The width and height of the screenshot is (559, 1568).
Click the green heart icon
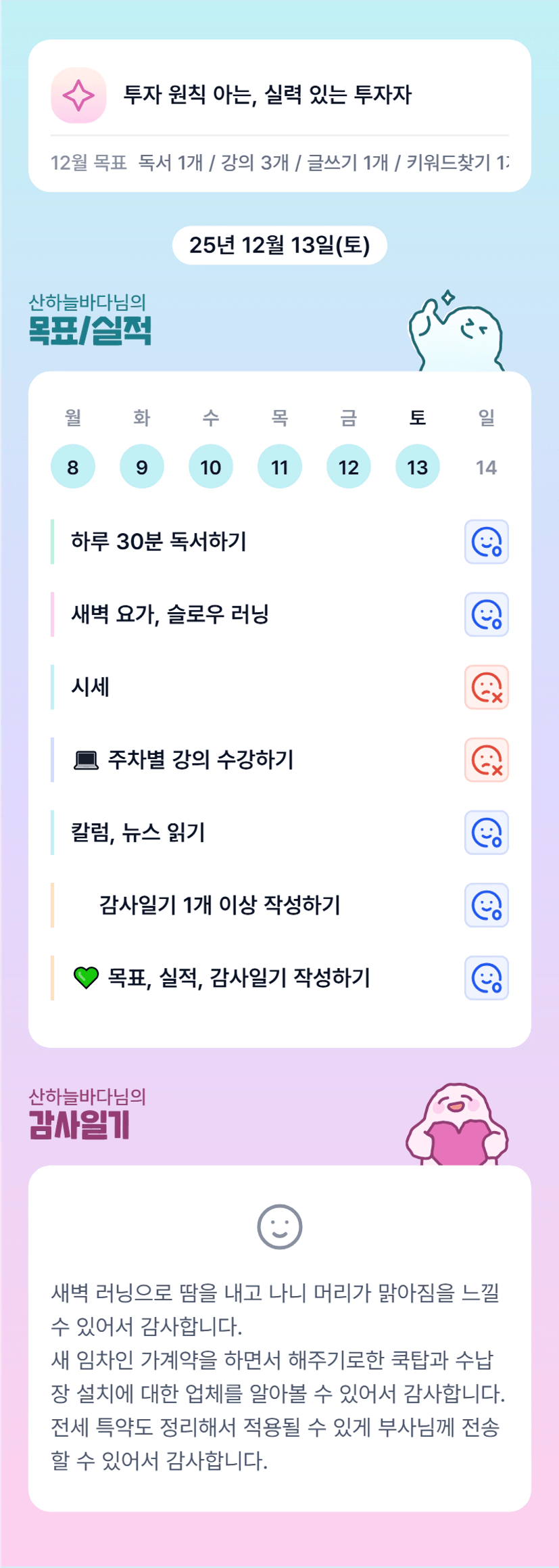(86, 978)
